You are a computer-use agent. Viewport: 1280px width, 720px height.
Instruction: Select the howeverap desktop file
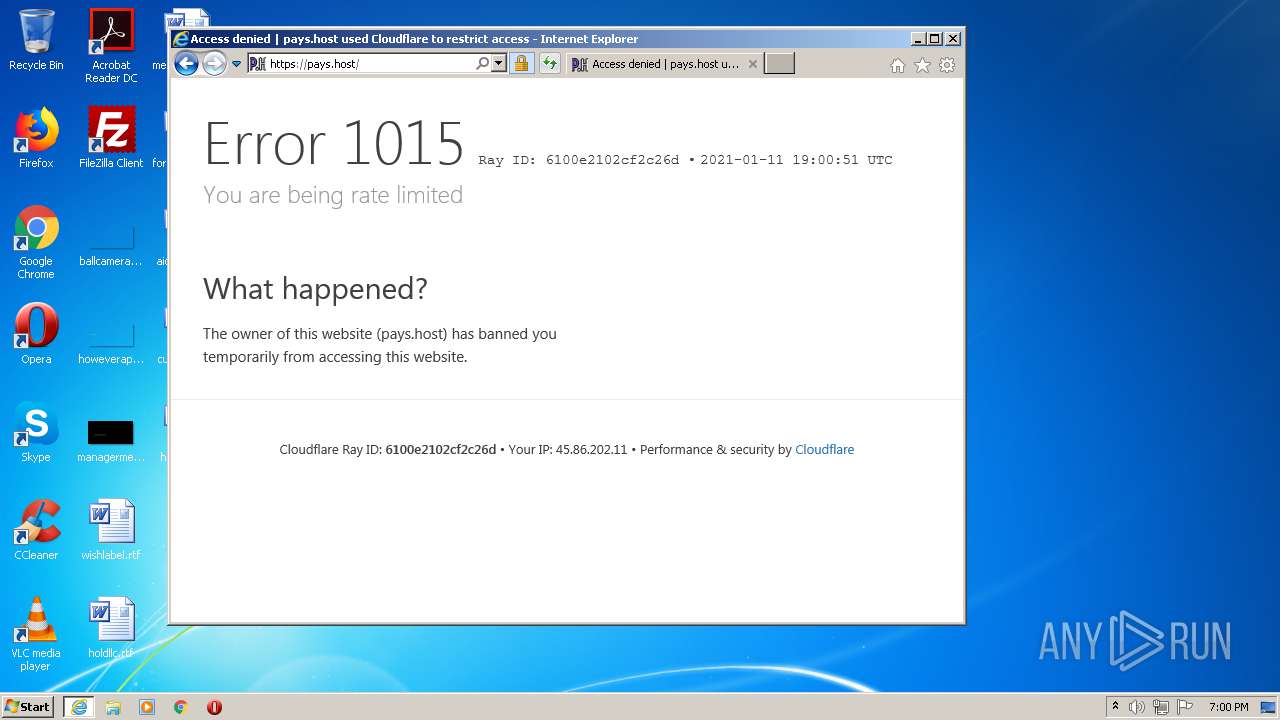click(111, 342)
